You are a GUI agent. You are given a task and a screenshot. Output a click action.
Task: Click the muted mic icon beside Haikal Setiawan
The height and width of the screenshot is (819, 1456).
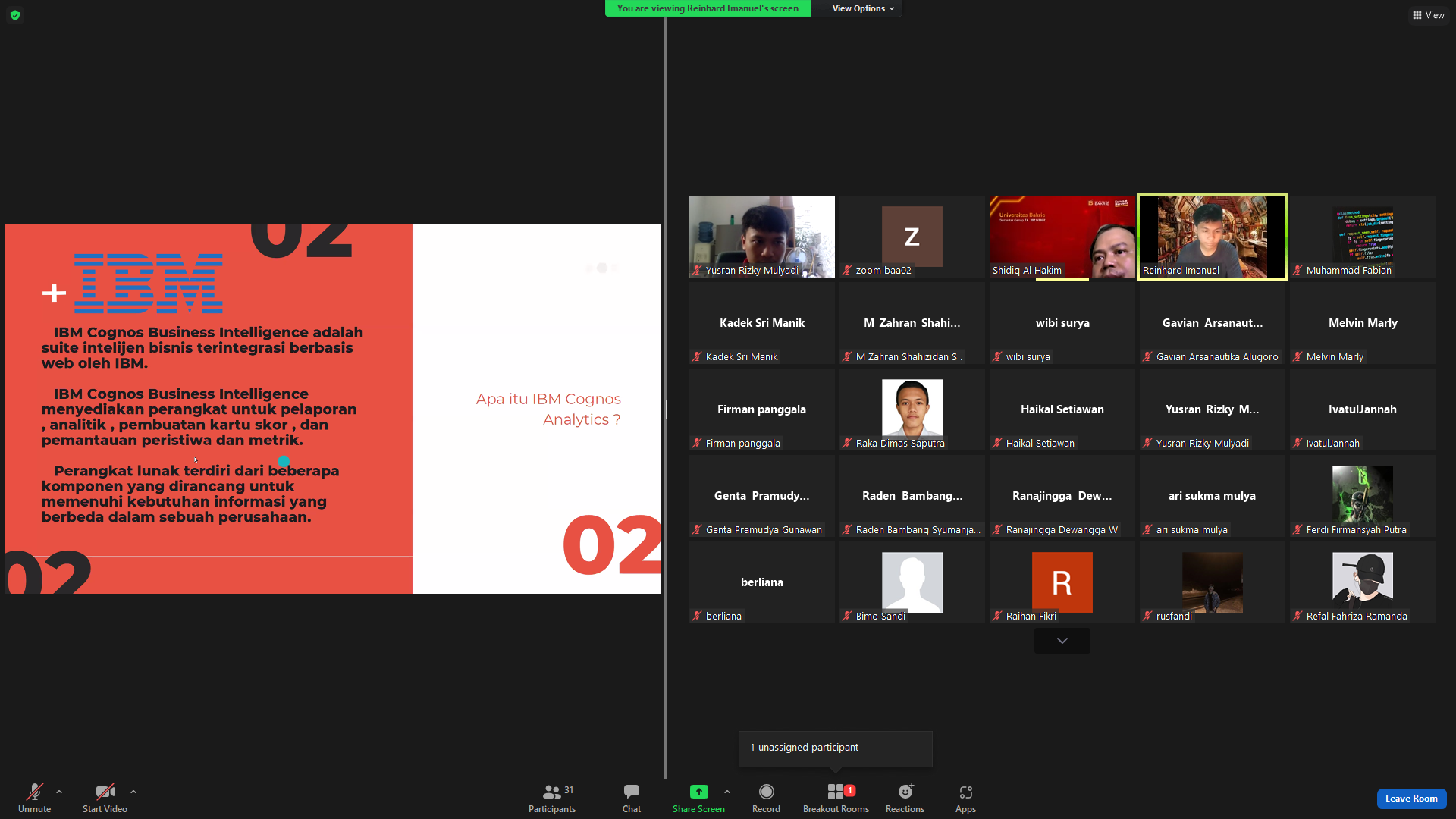[x=997, y=444]
